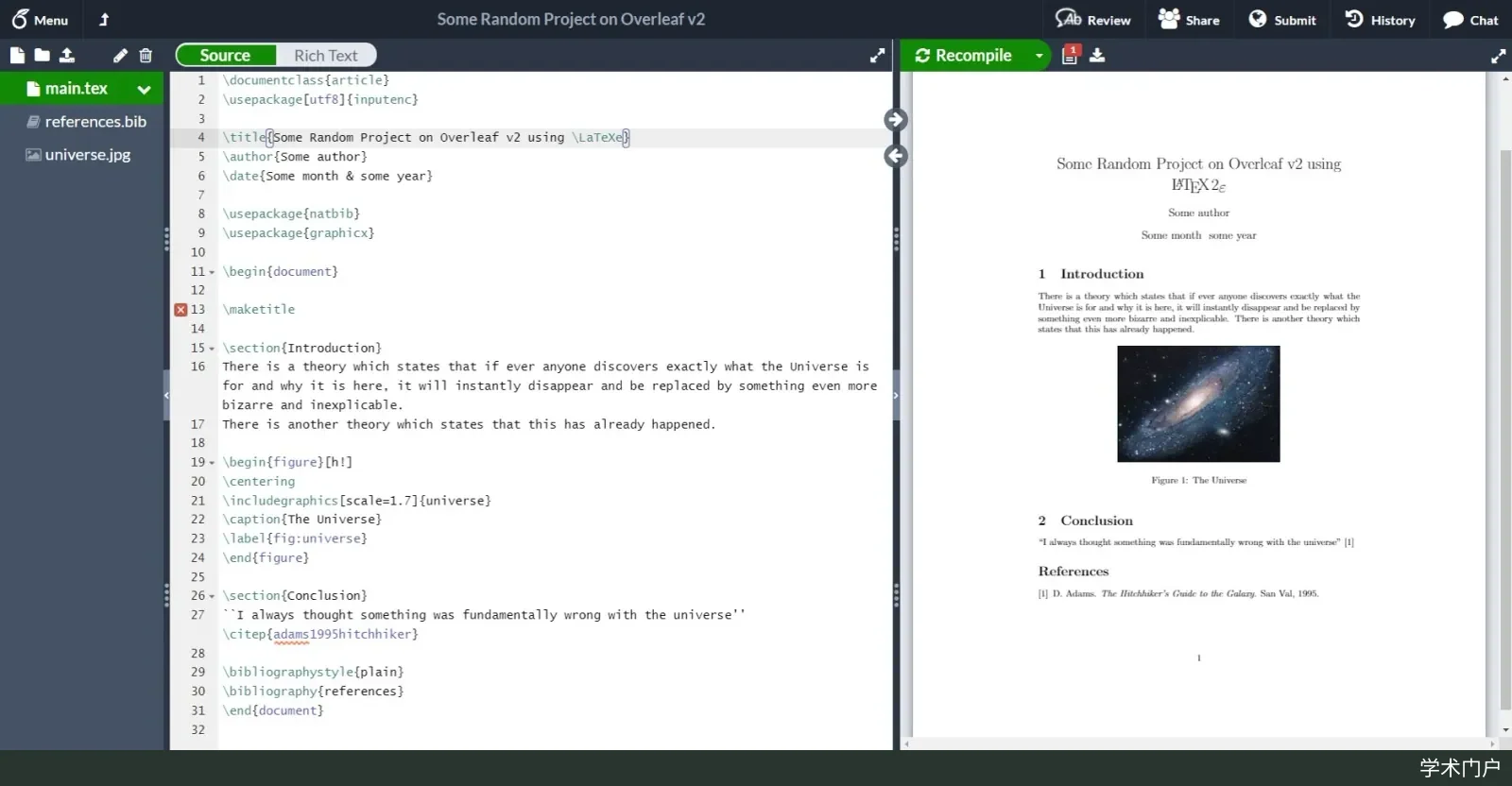Collapse the Introduction section fold arrow at line 15
Image resolution: width=1512 pixels, height=786 pixels.
coord(212,349)
